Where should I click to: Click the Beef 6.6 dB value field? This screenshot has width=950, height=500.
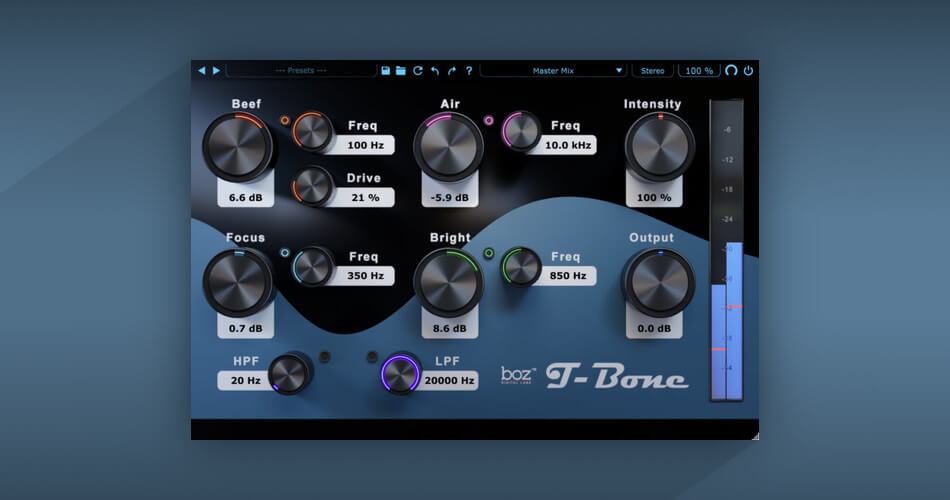click(x=245, y=198)
